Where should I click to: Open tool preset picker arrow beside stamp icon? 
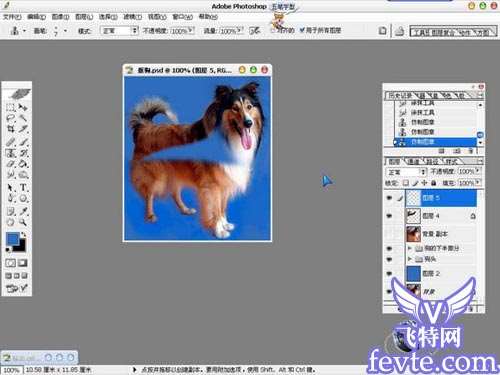(x=25, y=31)
